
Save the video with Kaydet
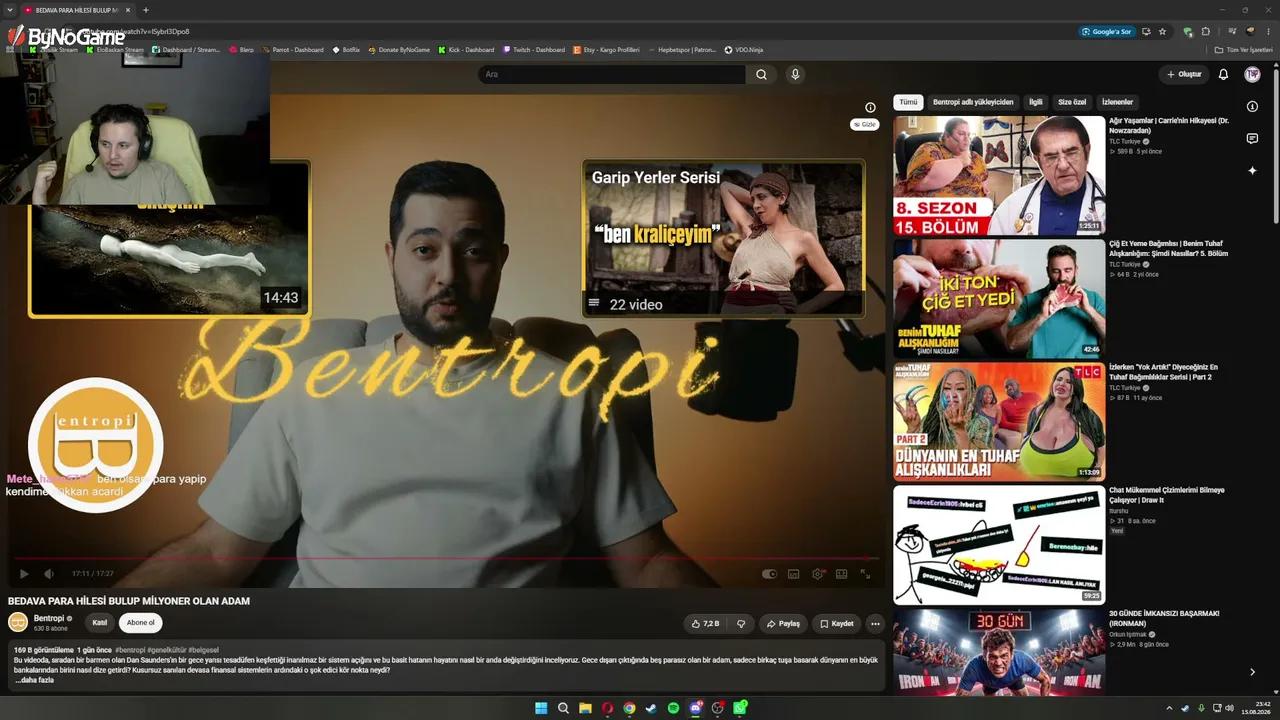(x=837, y=623)
